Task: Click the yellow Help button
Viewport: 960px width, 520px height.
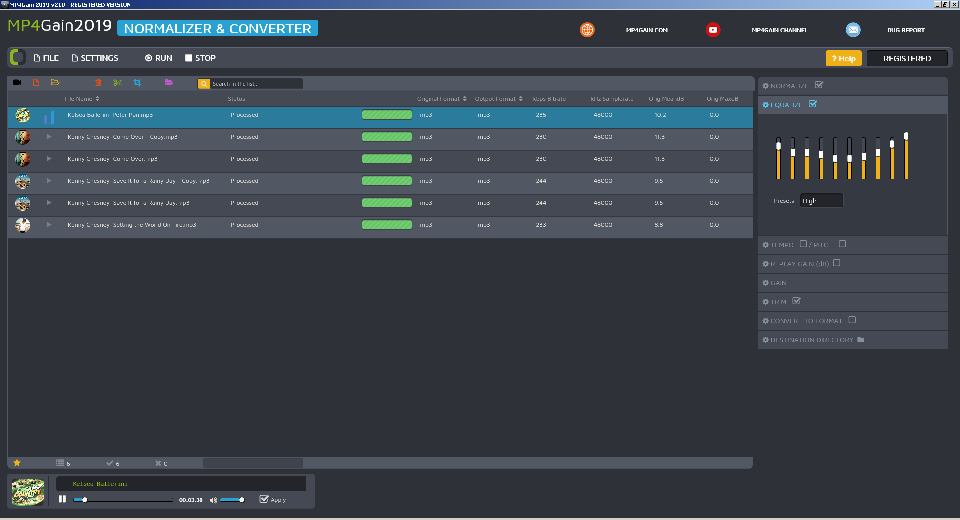Action: point(844,58)
